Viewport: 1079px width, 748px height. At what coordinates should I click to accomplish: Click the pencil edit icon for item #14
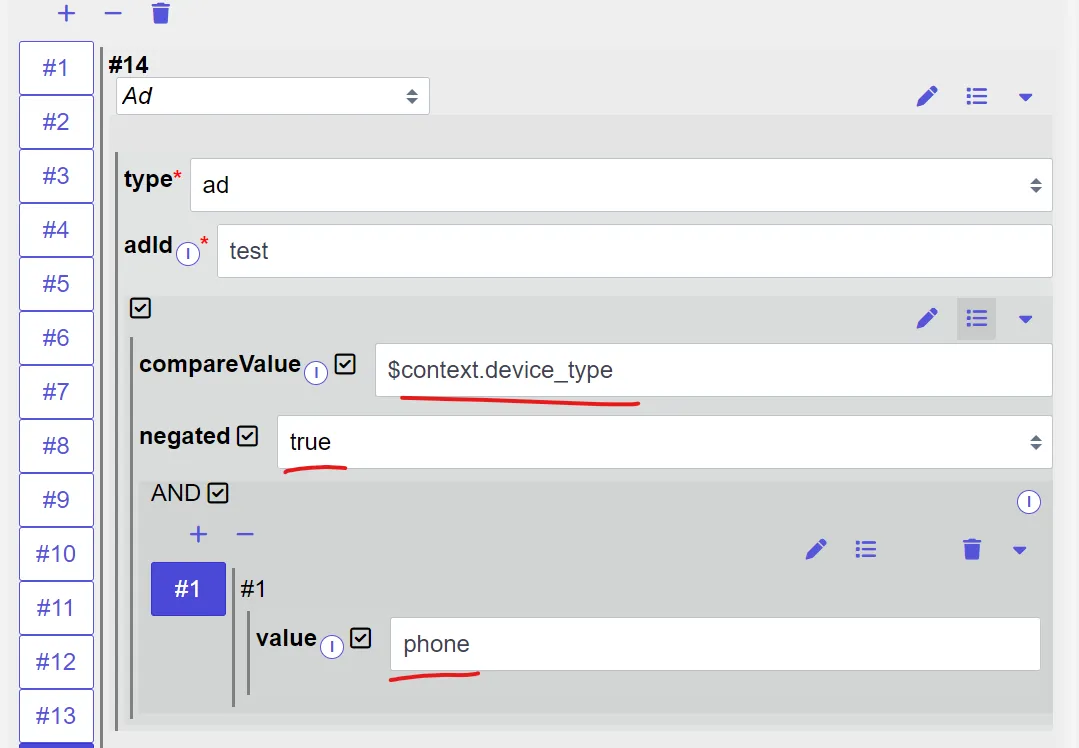[927, 96]
